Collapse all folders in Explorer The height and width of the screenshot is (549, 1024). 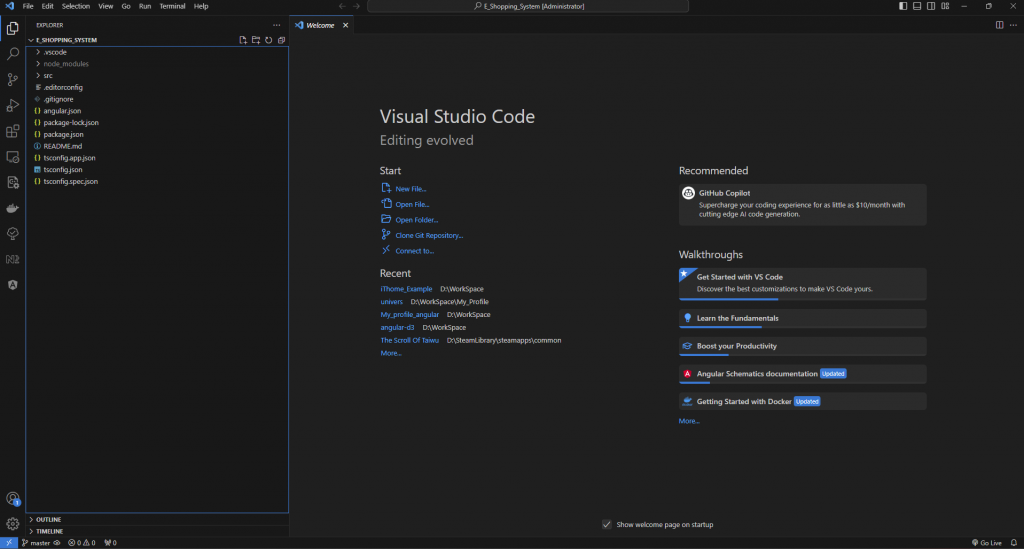281,40
